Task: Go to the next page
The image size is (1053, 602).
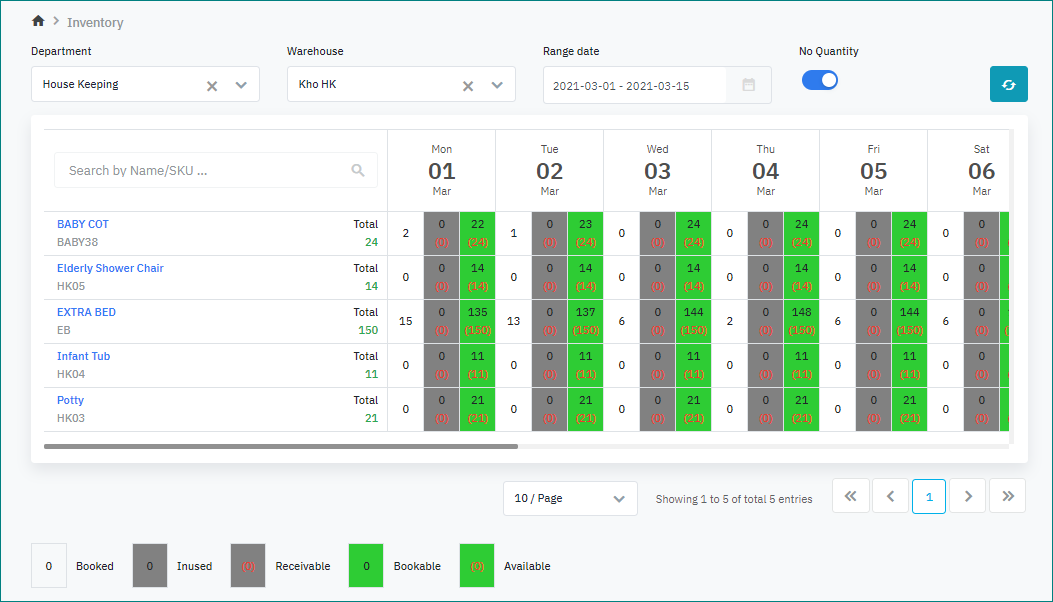Action: (x=968, y=497)
